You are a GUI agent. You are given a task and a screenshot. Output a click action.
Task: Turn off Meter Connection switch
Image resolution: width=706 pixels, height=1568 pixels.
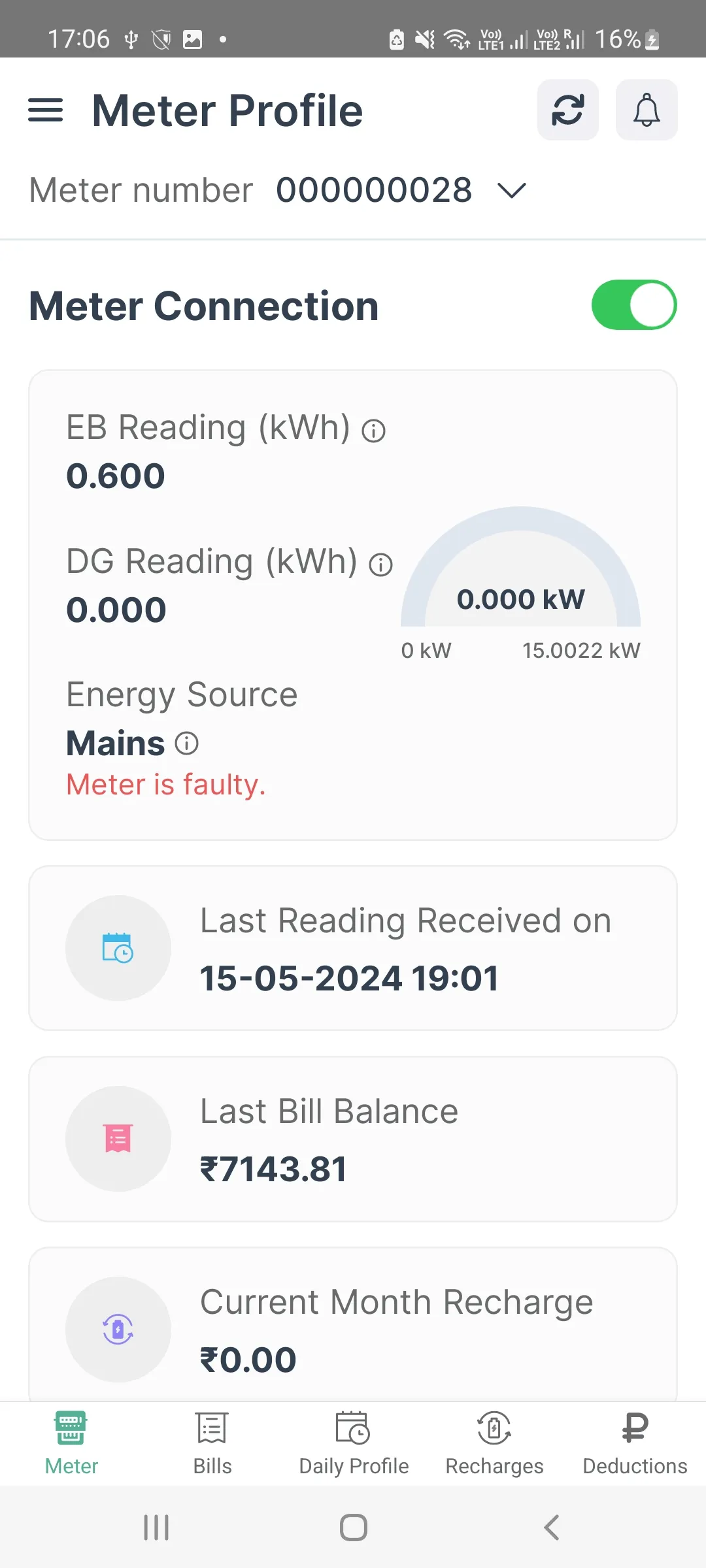(633, 305)
